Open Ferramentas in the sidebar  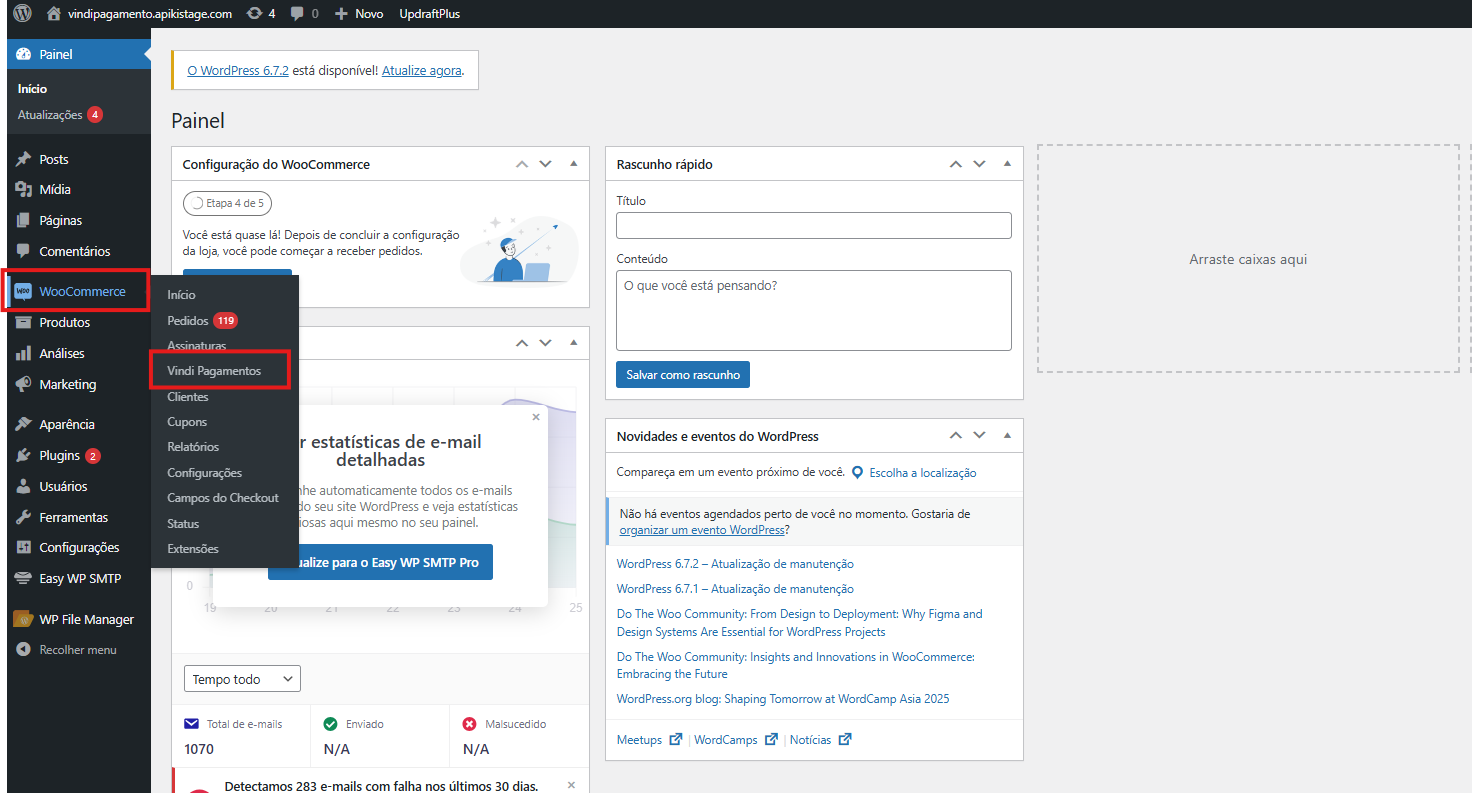pyautogui.click(x=73, y=518)
